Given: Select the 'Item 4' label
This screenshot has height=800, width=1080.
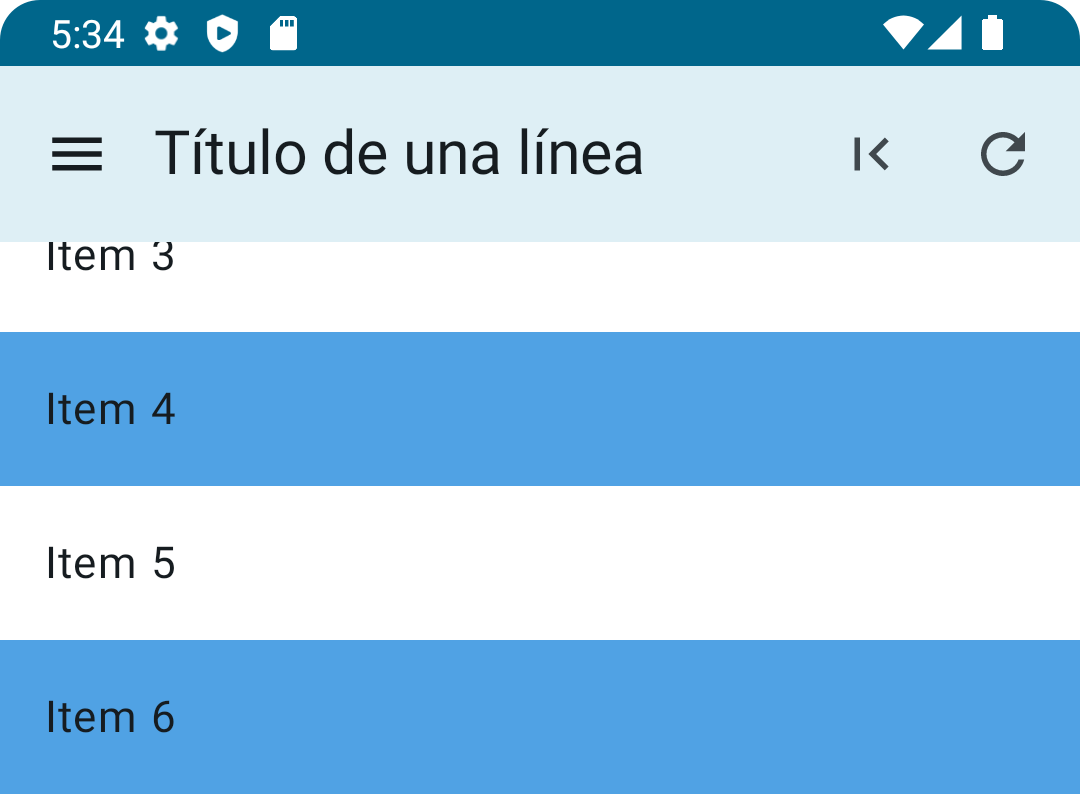Looking at the screenshot, I should click(110, 410).
